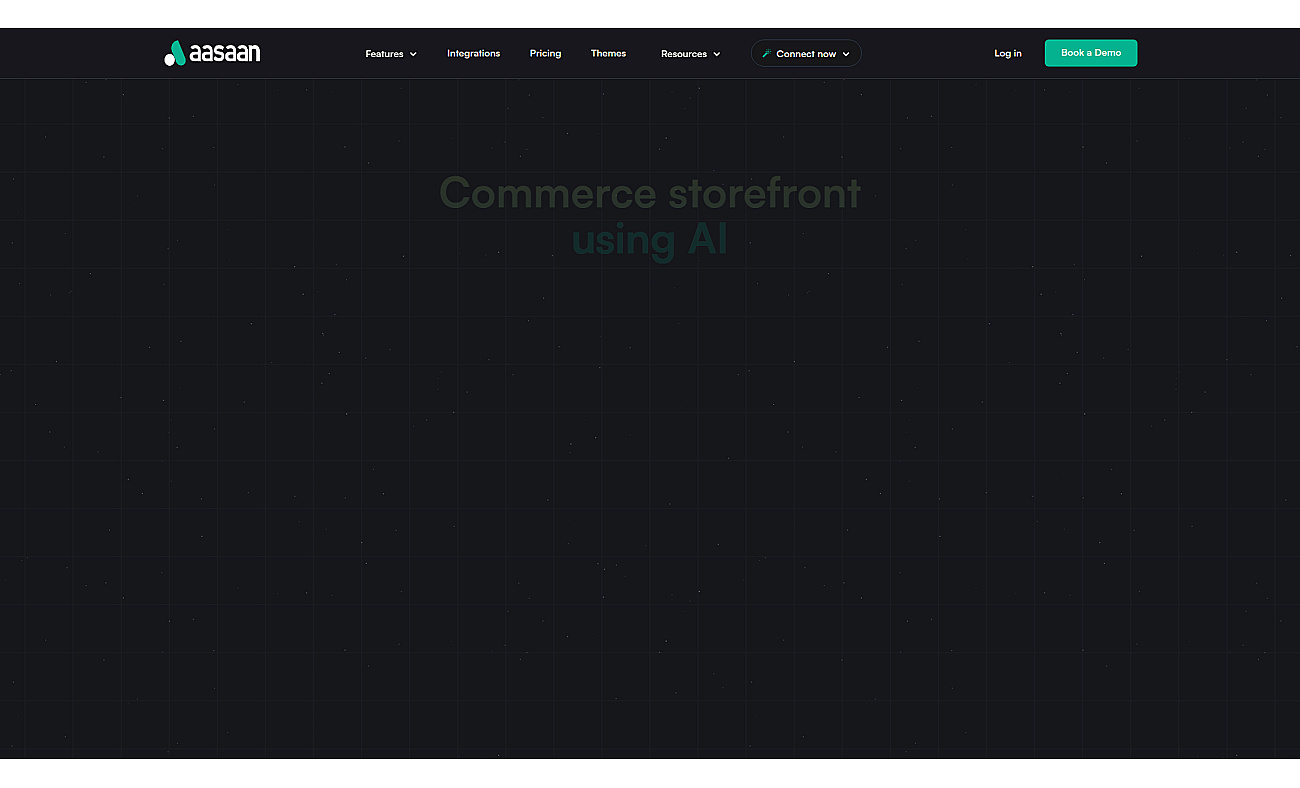1300x788 pixels.
Task: Expand the Resources dropdown chevron
Action: point(716,54)
